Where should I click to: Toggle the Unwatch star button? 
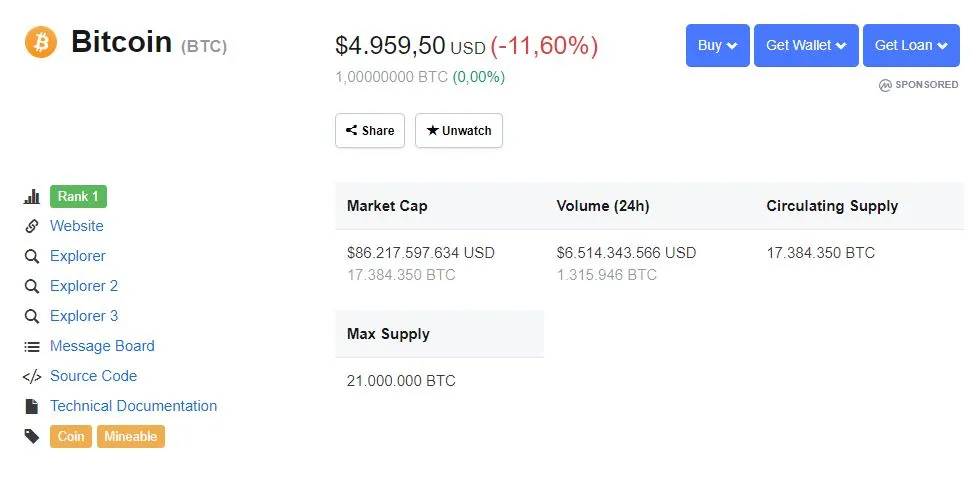458,131
